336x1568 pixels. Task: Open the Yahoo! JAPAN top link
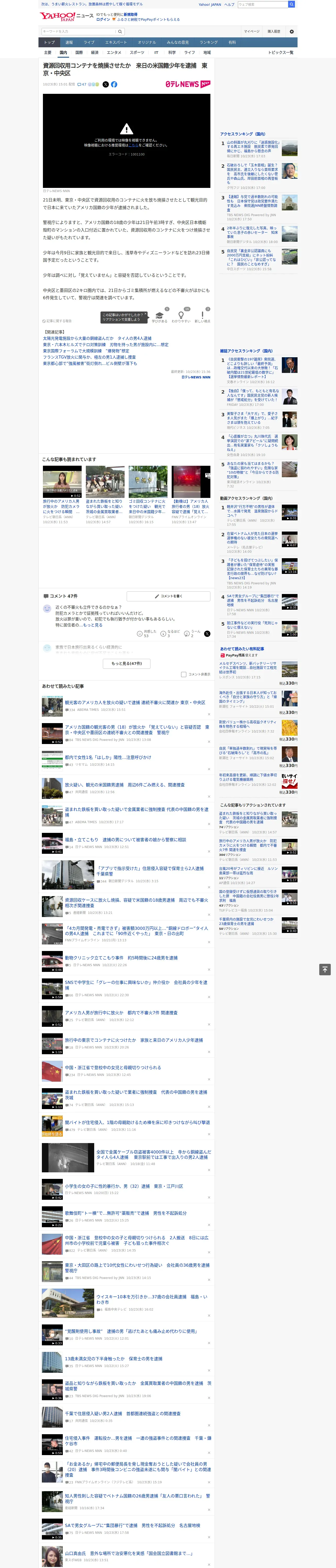[210, 4]
